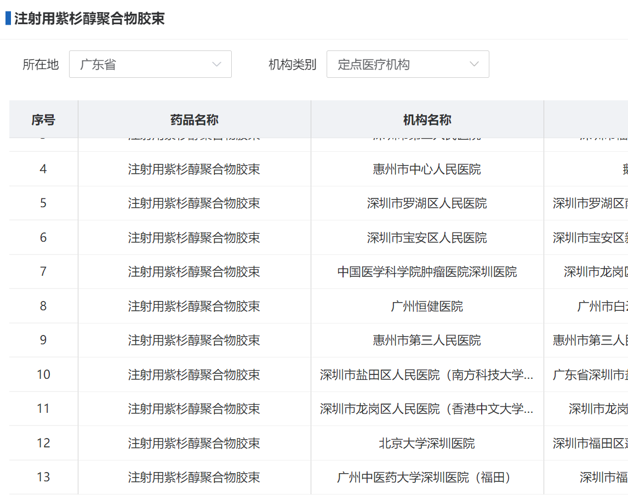Select 中国医学科学院肿瘤医院深圳医院 in row 7
Image resolution: width=628 pixels, height=500 pixels.
[x=427, y=272]
